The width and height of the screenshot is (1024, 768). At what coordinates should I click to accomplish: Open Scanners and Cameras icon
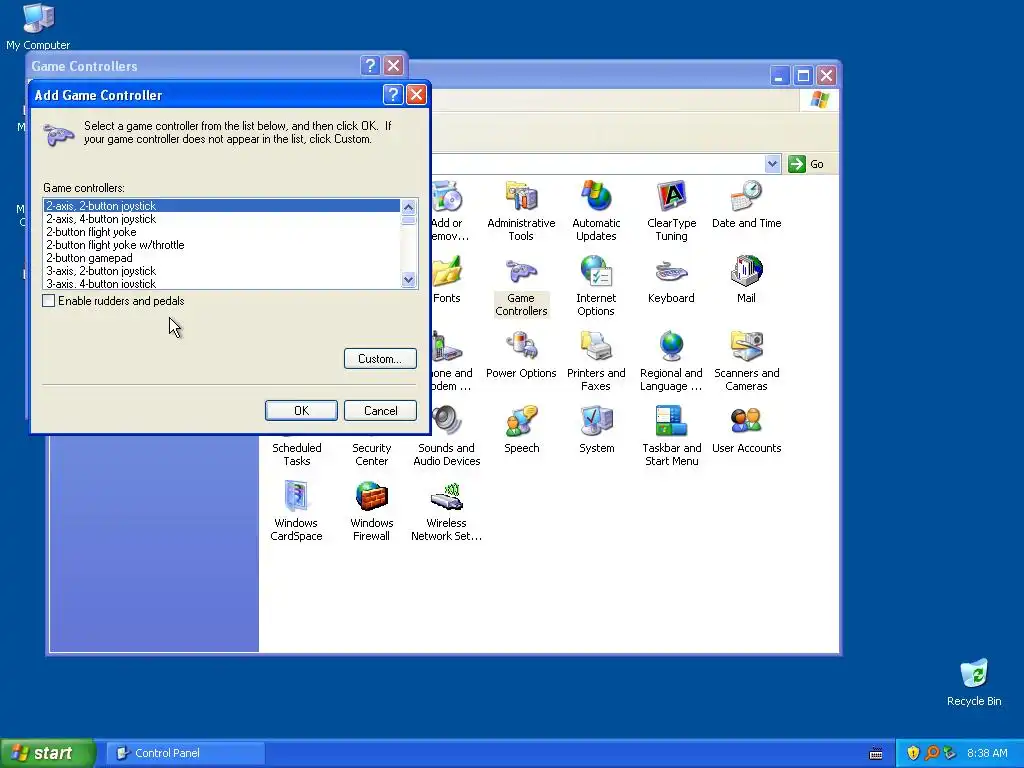(x=746, y=361)
